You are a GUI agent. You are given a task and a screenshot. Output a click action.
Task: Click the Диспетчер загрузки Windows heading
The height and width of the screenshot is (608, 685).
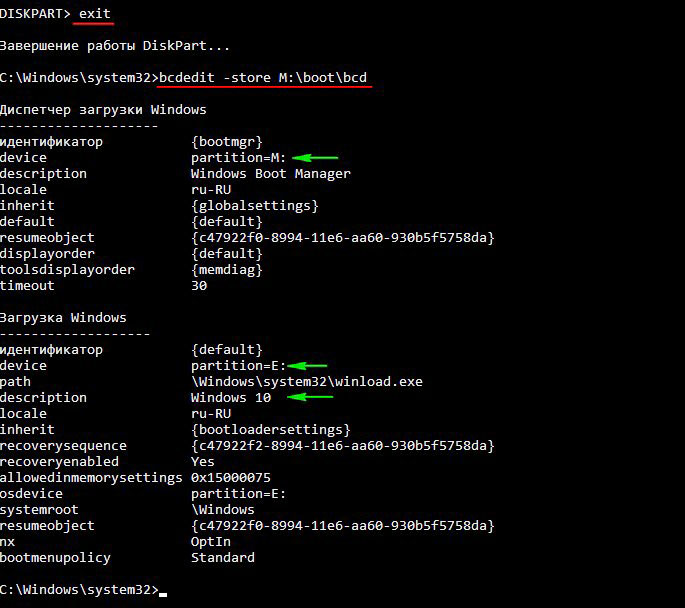[103, 110]
